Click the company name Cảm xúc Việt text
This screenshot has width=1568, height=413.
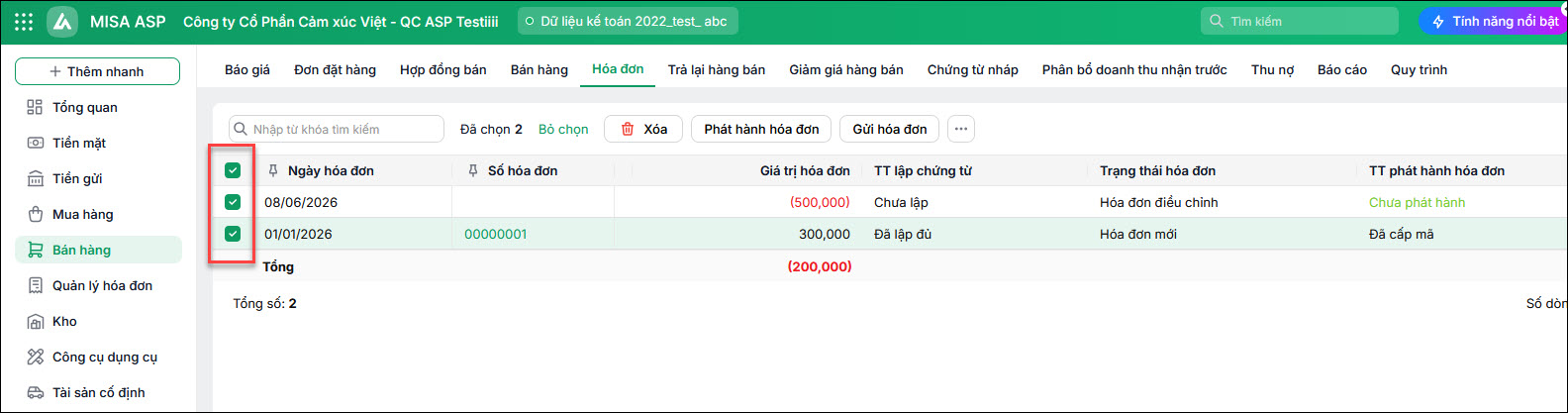pos(341,21)
